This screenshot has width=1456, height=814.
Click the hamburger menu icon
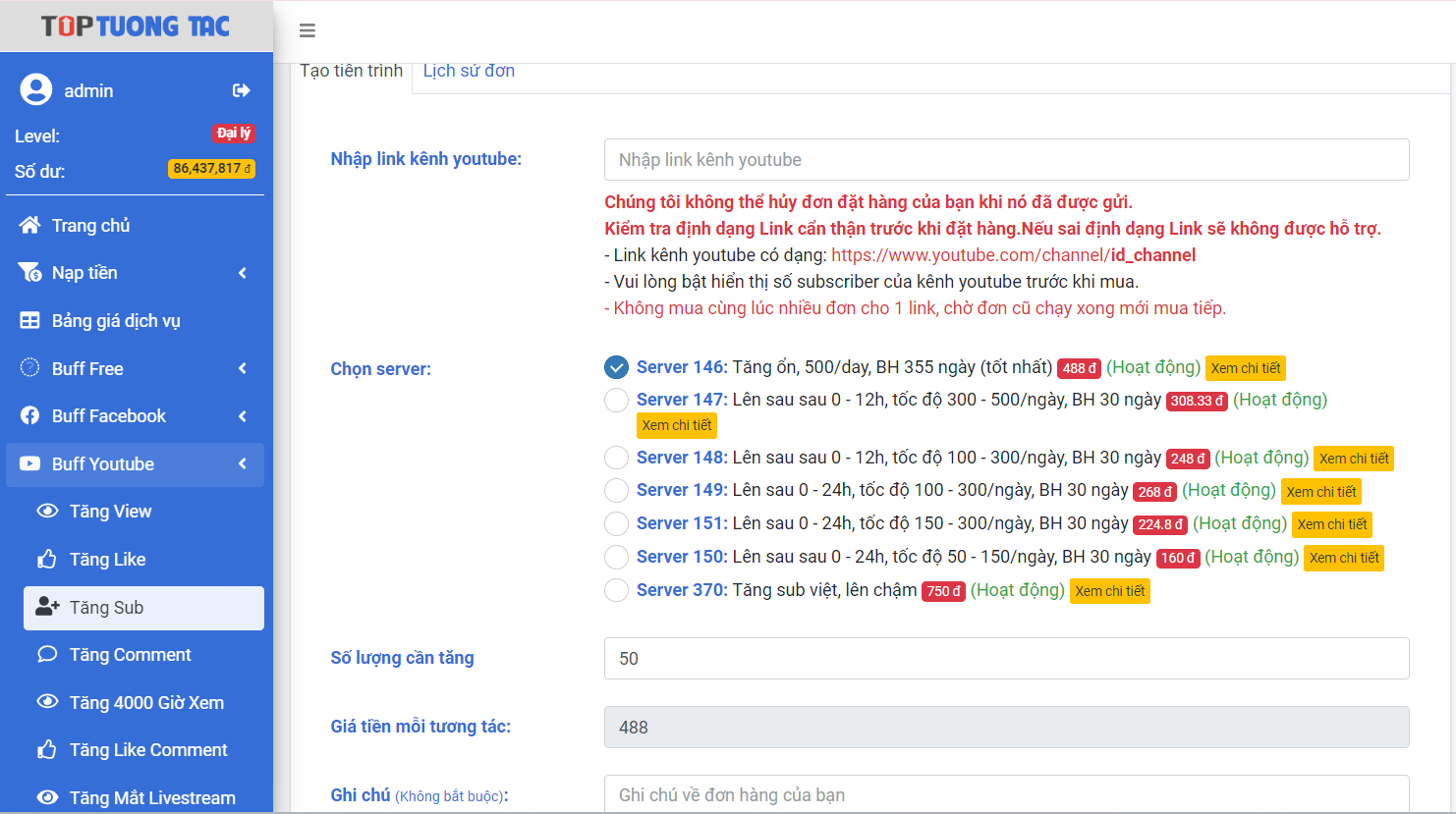coord(308,30)
